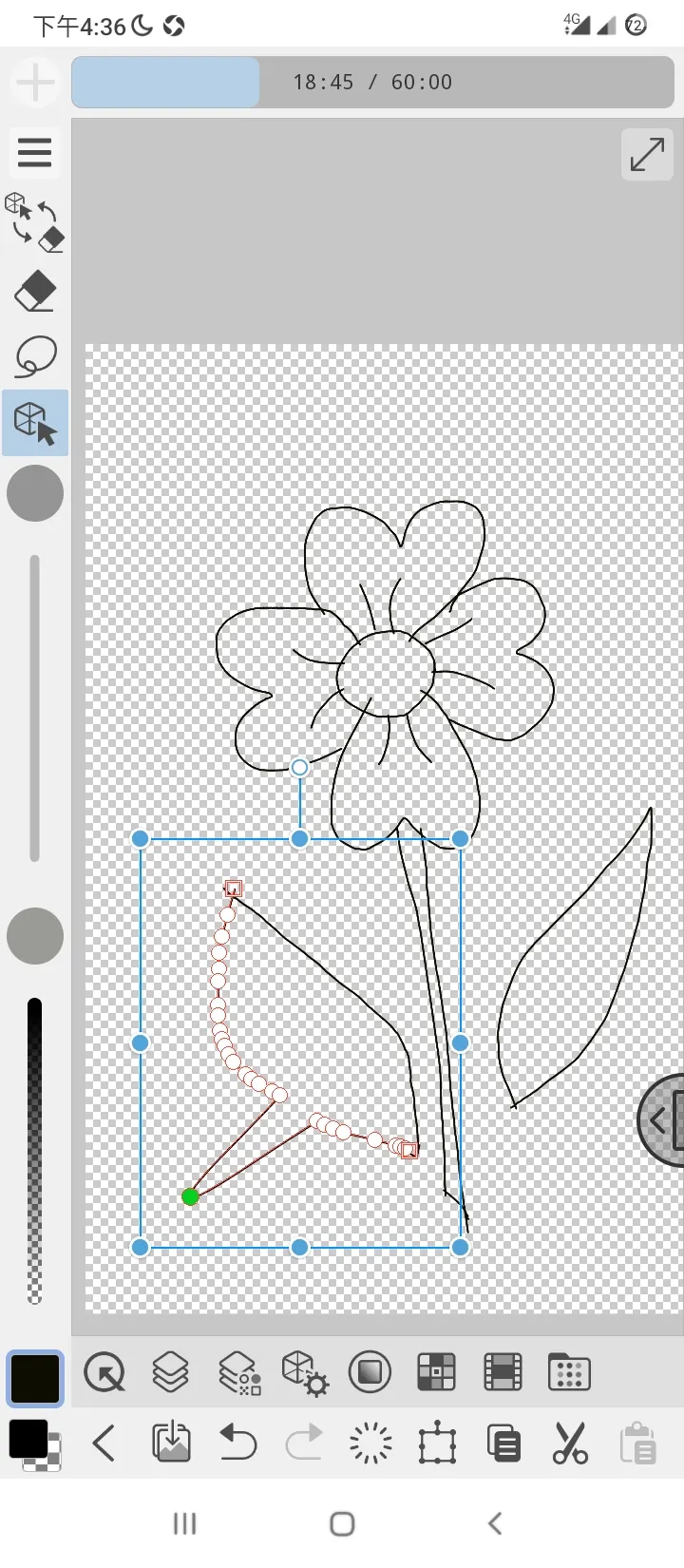684x1568 pixels.
Task: Open the Layer Property palette
Action: point(238,1373)
